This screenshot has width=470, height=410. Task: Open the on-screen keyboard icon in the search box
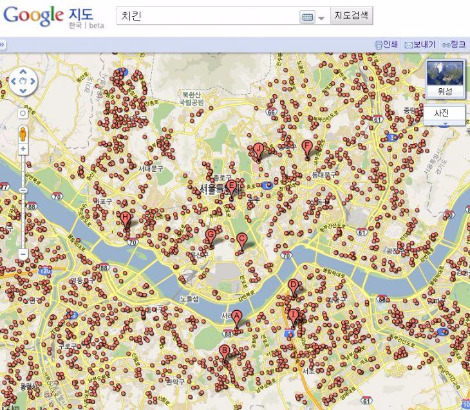tap(307, 16)
